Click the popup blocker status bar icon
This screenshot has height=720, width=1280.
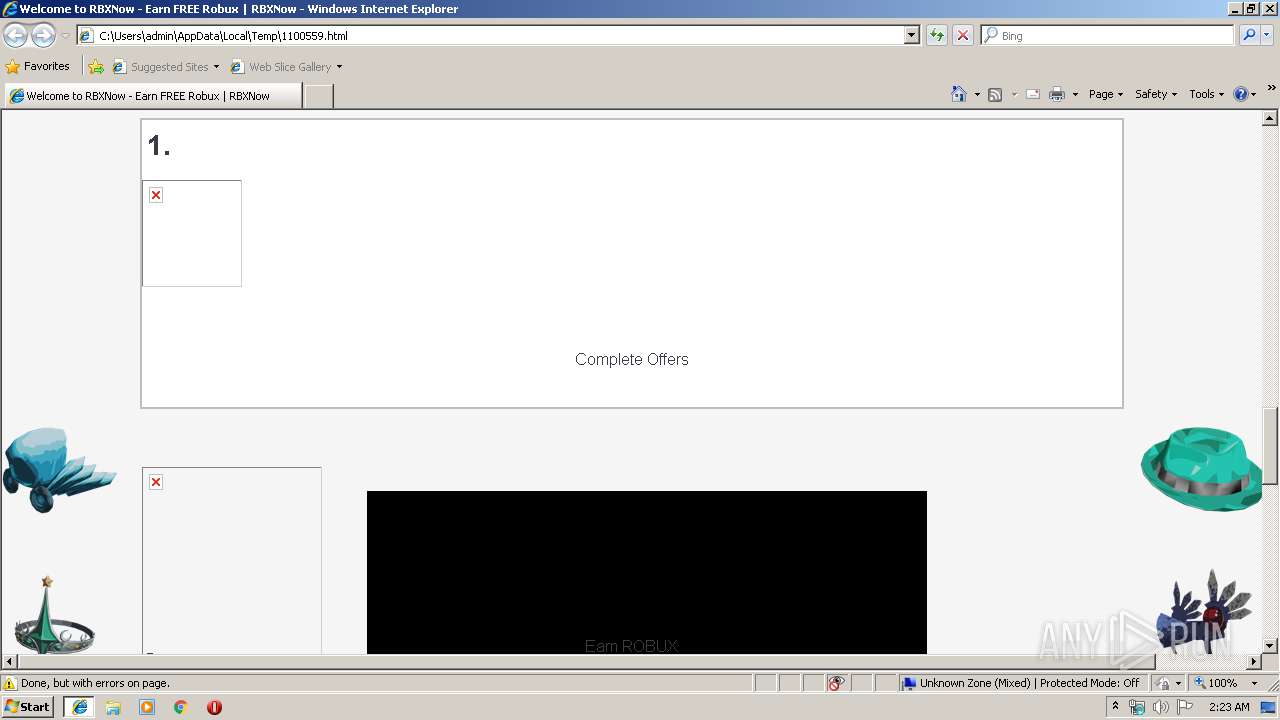[x=836, y=683]
